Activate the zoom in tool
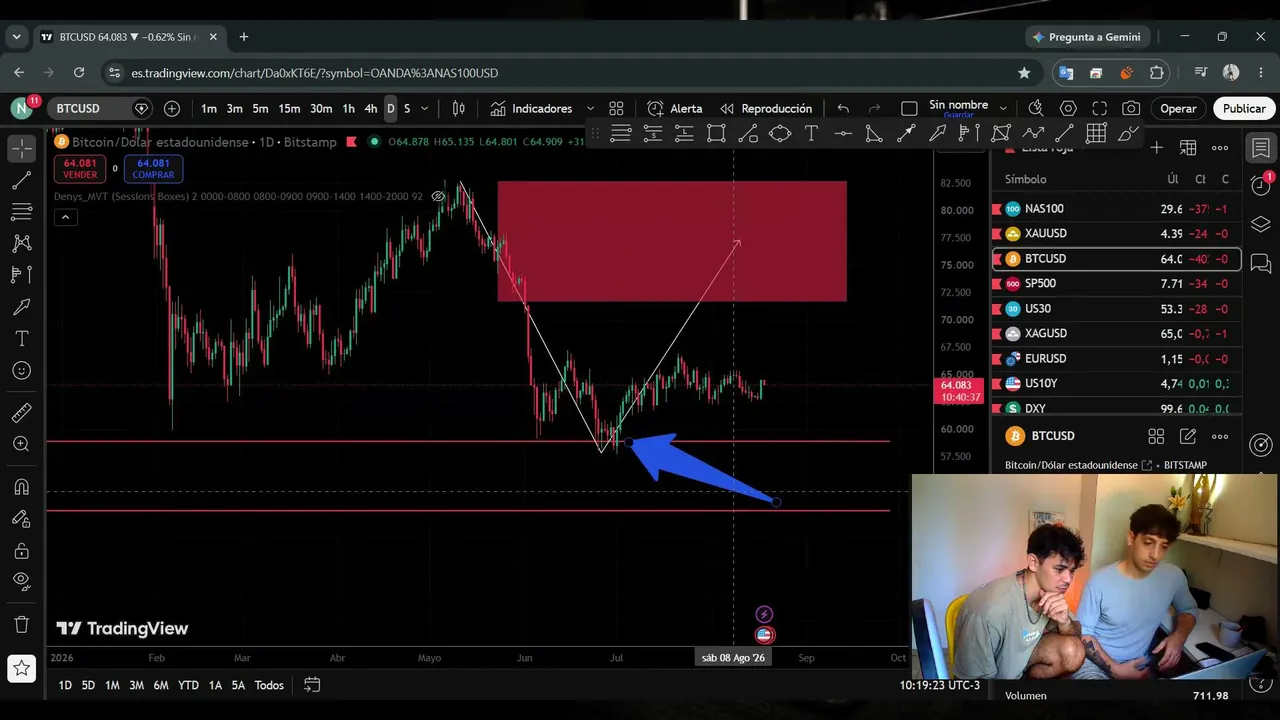Screen dimensions: 1280x720 pos(21,444)
